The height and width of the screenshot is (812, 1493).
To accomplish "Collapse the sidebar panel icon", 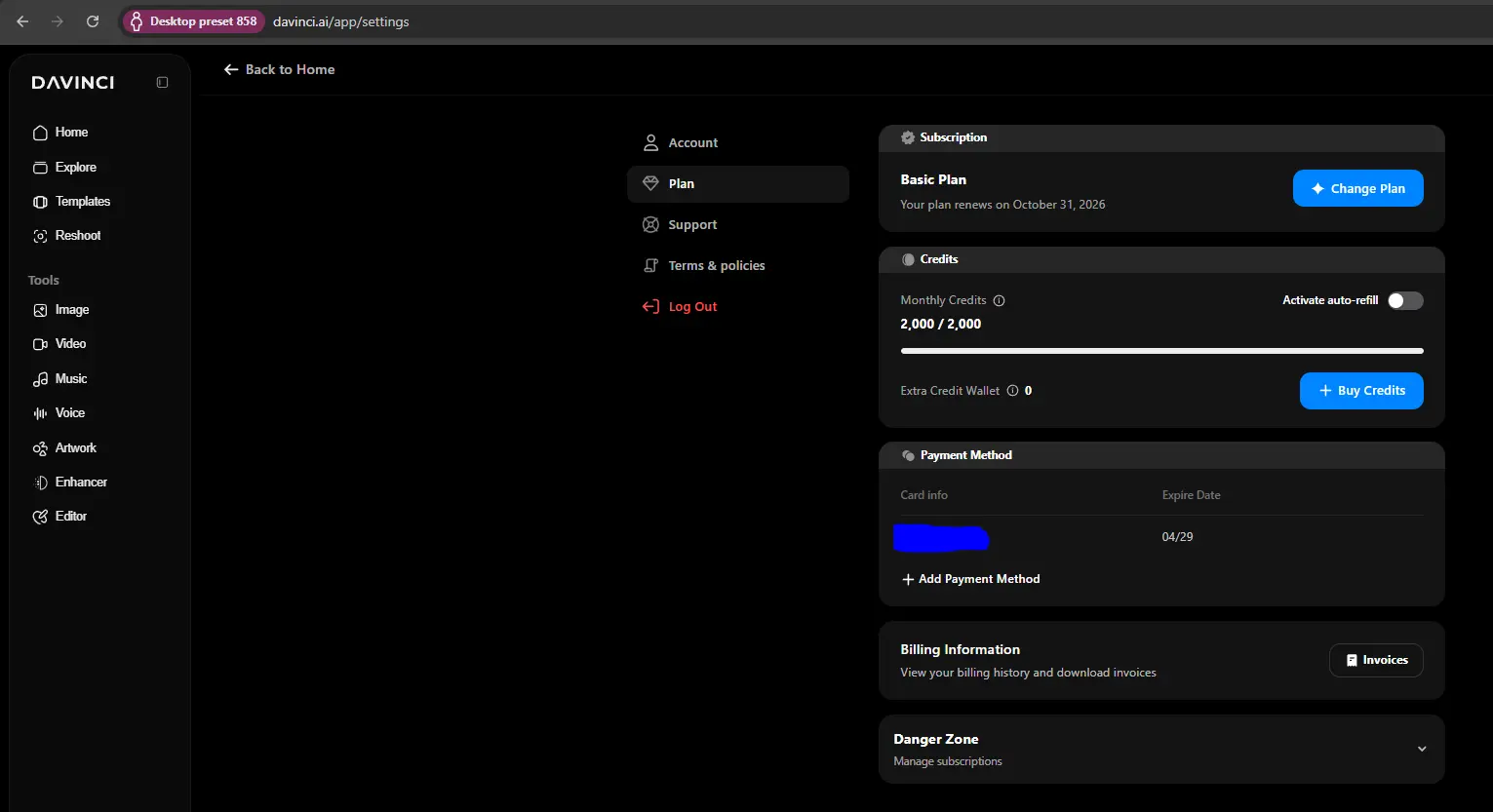I will 162,83.
